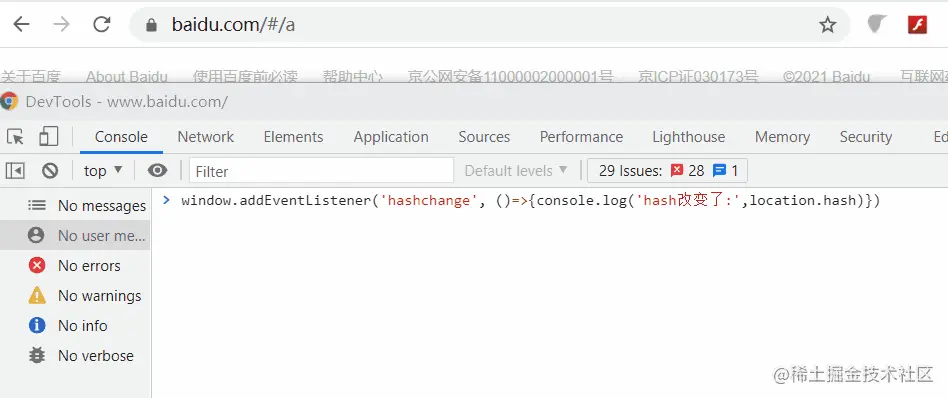Screen dimensions: 948x398
Task: Create live expression with eye icon
Action: tap(157, 171)
